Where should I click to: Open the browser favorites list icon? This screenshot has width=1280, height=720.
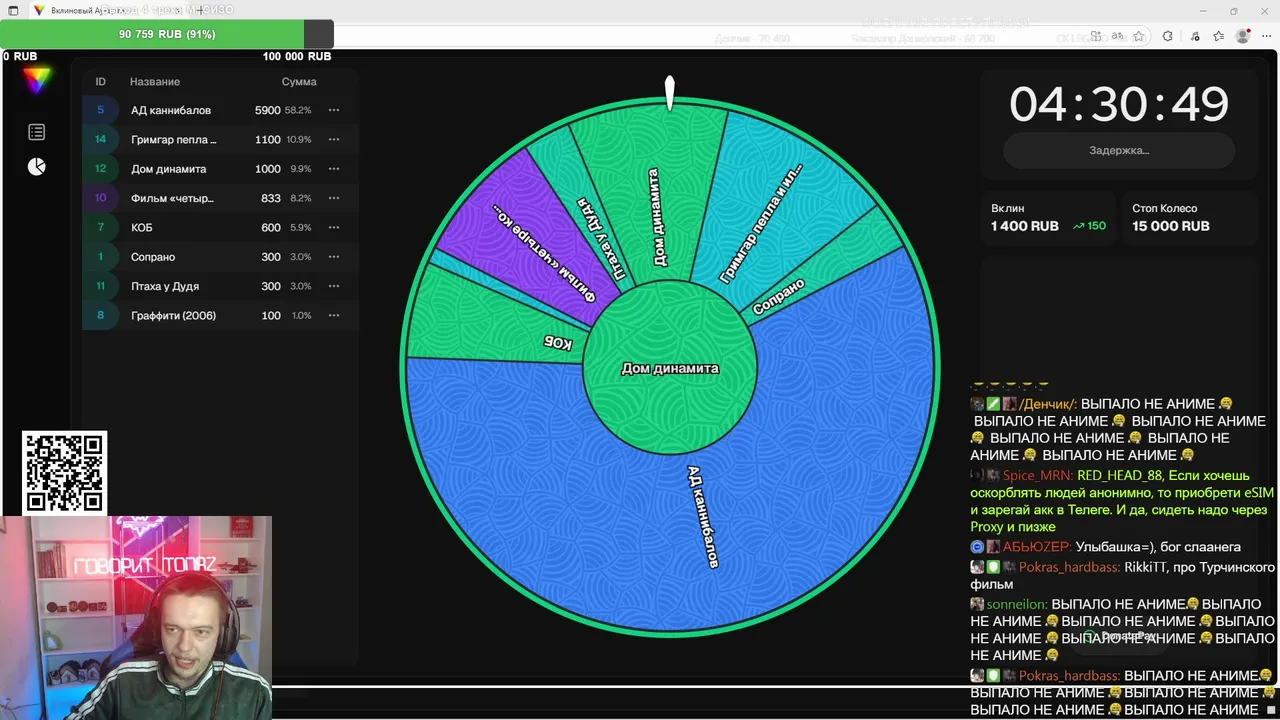[x=1218, y=36]
